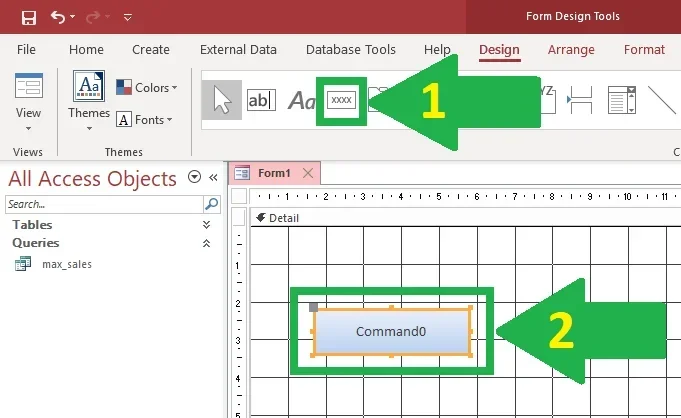Open the Fonts dropdown
Image resolution: width=681 pixels, height=418 pixels.
(x=145, y=119)
